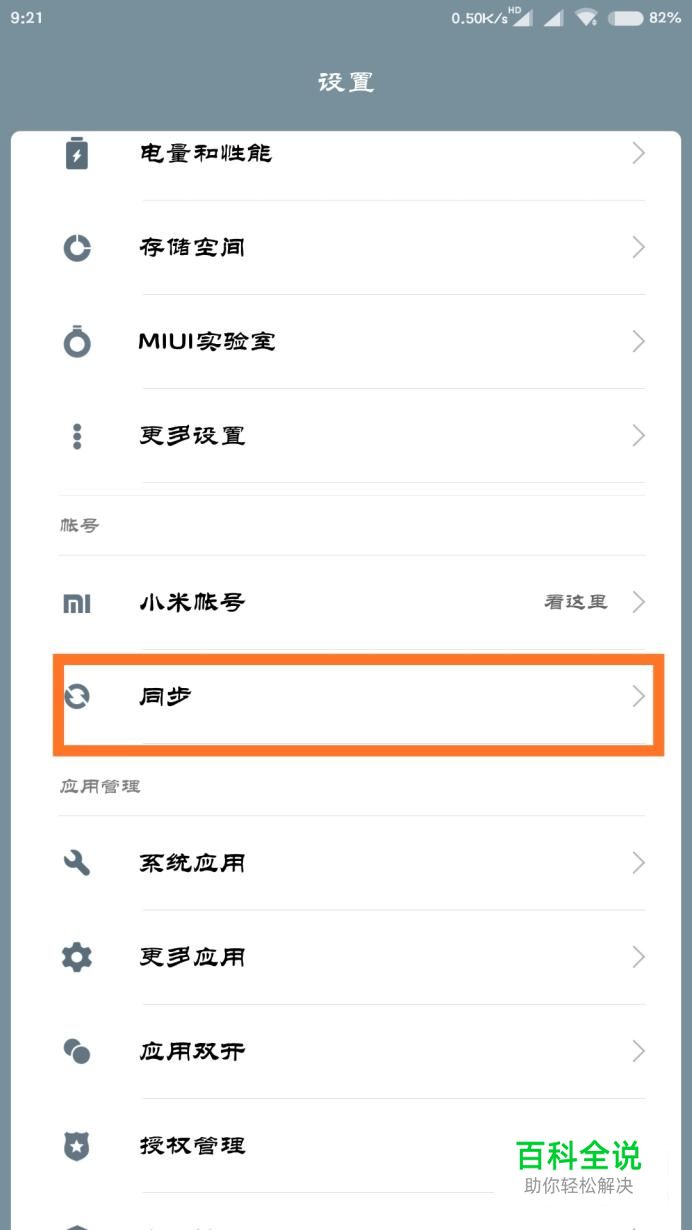The image size is (692, 1230).
Task: Tap the storage space pie icon
Action: 77,248
